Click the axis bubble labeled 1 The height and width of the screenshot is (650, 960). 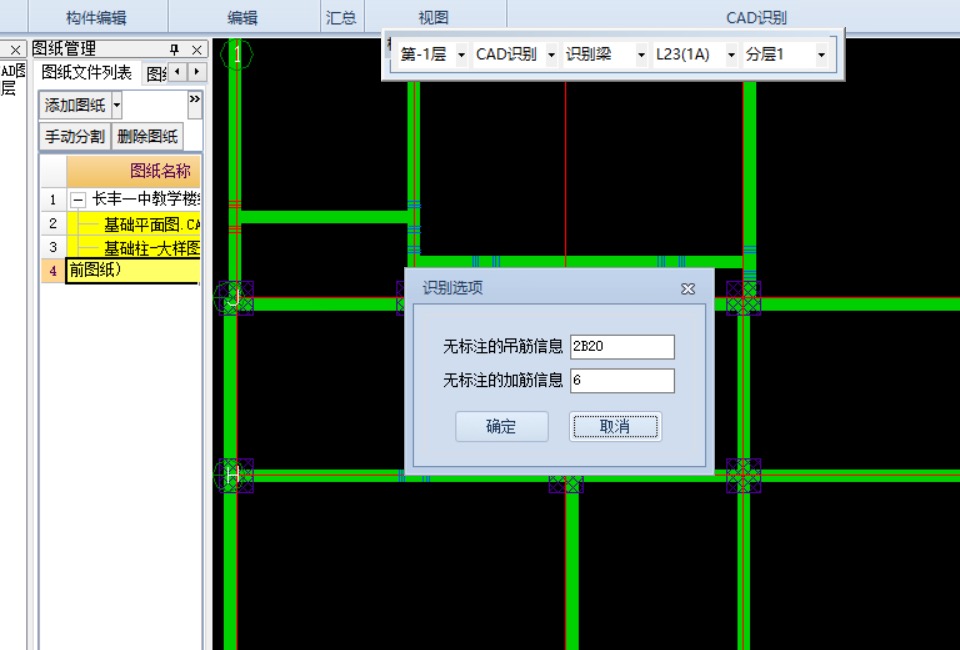(x=236, y=54)
